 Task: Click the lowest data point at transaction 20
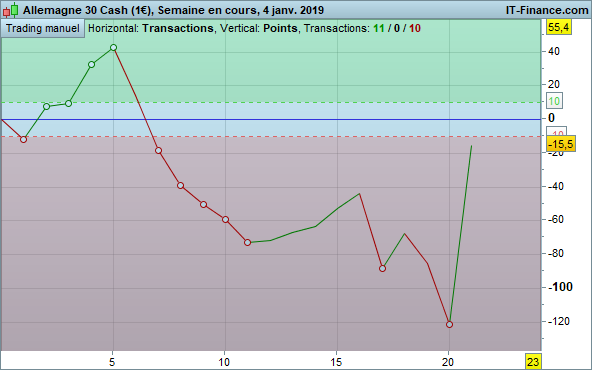(x=449, y=324)
